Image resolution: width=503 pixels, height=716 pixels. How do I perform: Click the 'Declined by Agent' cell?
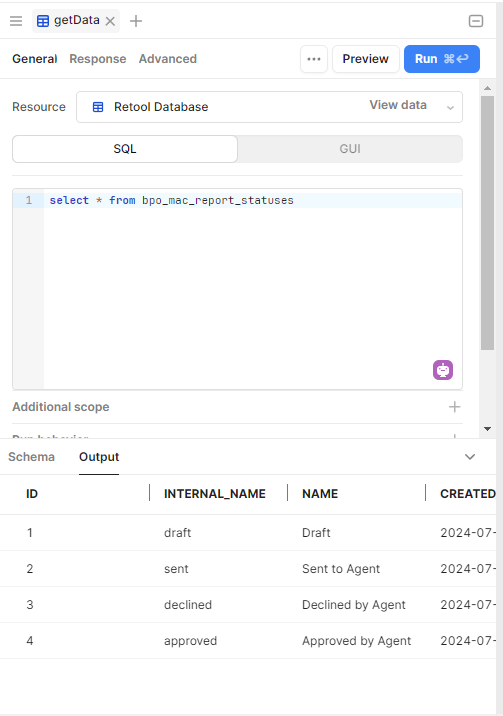click(x=354, y=605)
